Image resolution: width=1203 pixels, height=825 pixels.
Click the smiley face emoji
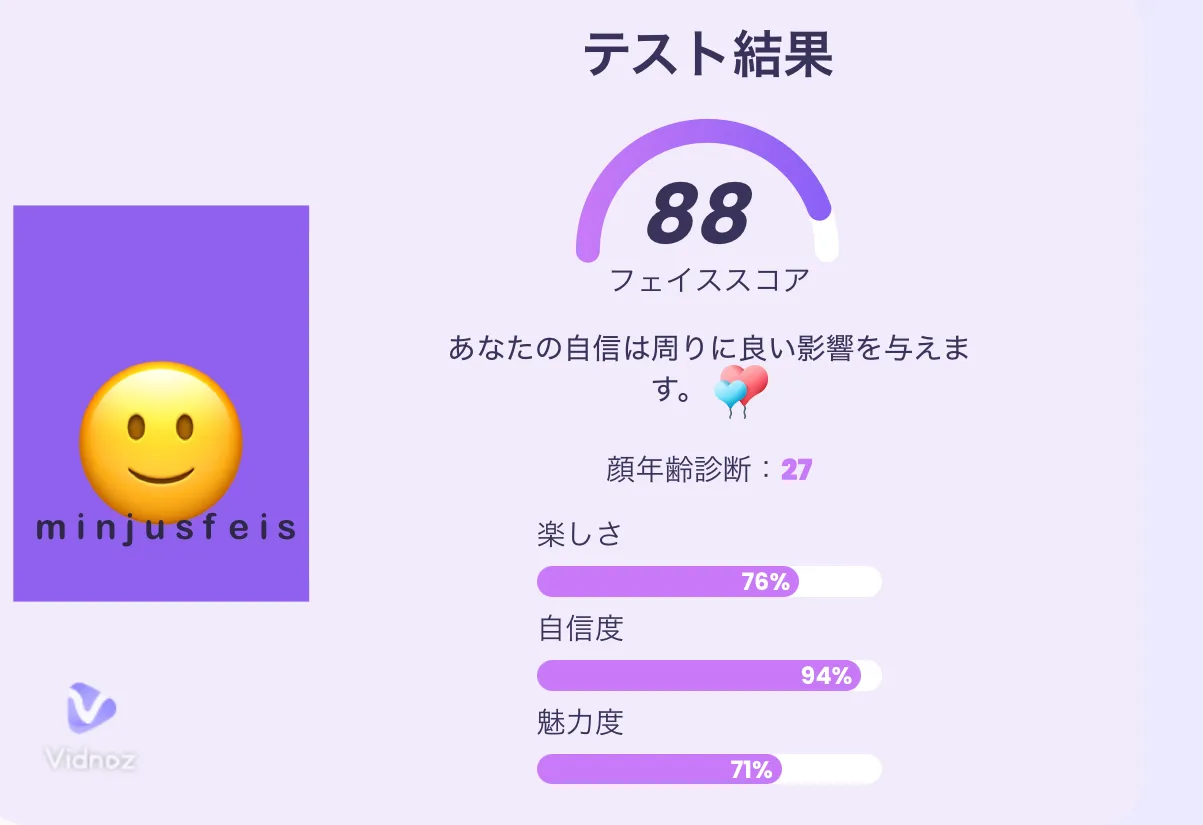point(161,442)
